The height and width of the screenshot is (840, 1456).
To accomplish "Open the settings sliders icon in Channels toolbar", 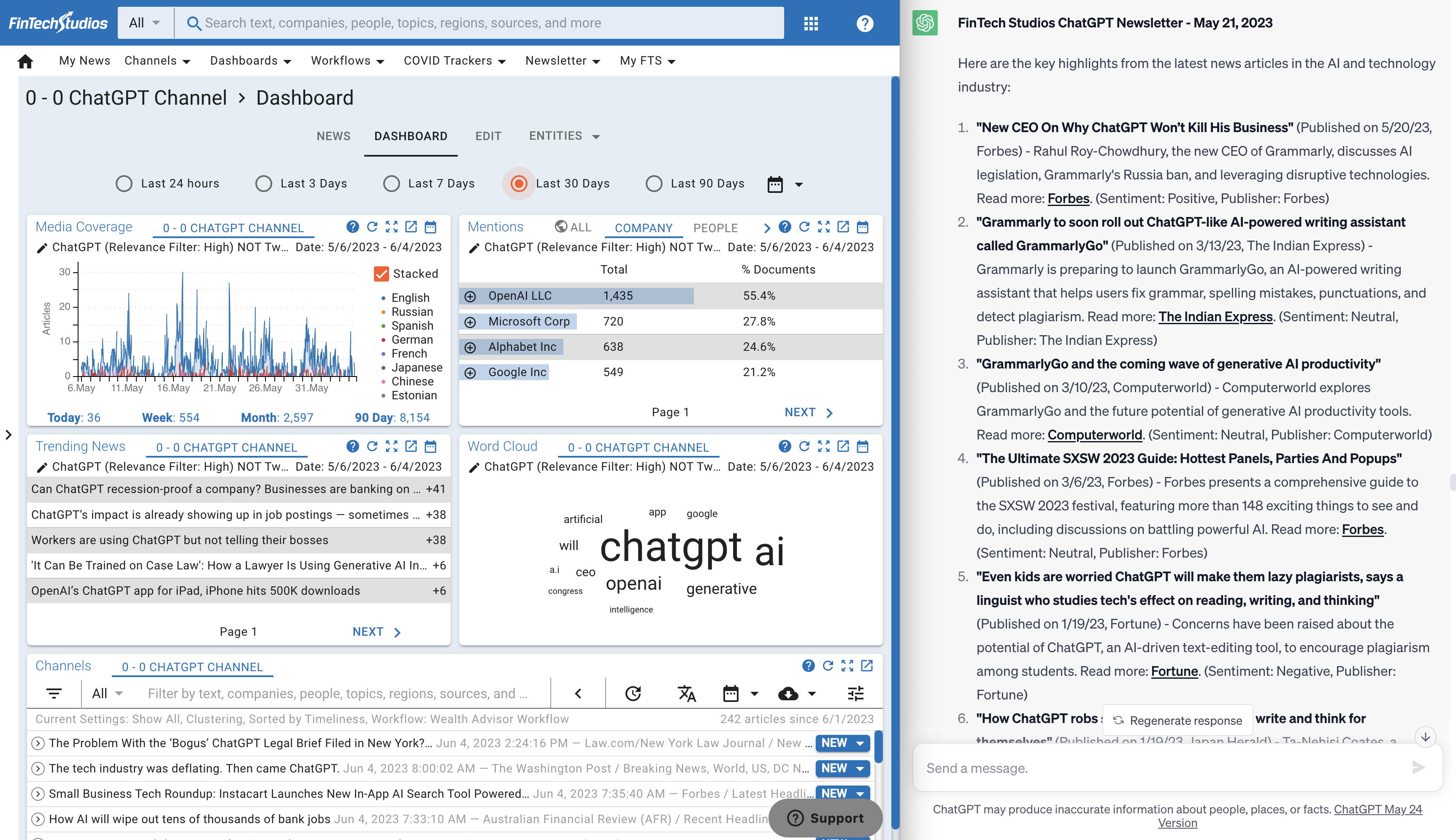I will click(856, 693).
